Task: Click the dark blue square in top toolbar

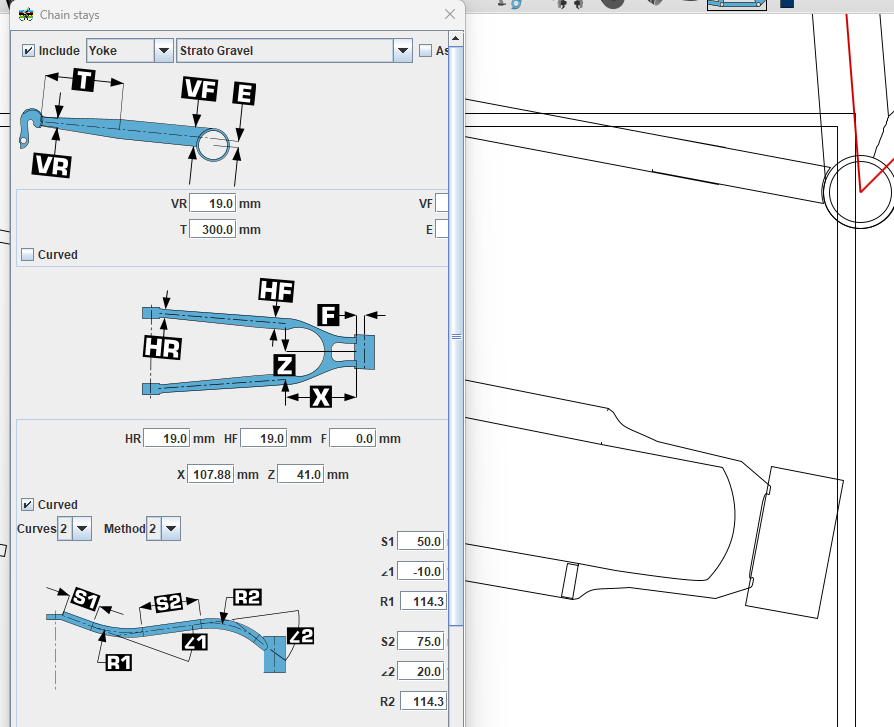Action: pyautogui.click(x=786, y=4)
